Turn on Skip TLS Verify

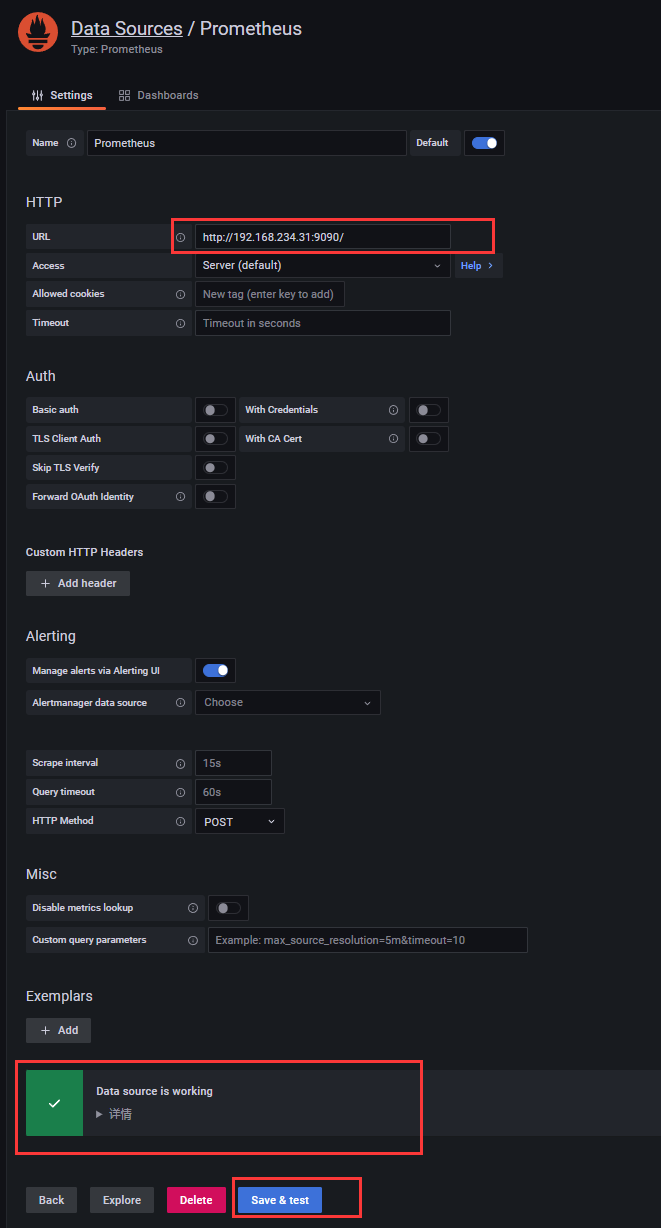click(215, 468)
